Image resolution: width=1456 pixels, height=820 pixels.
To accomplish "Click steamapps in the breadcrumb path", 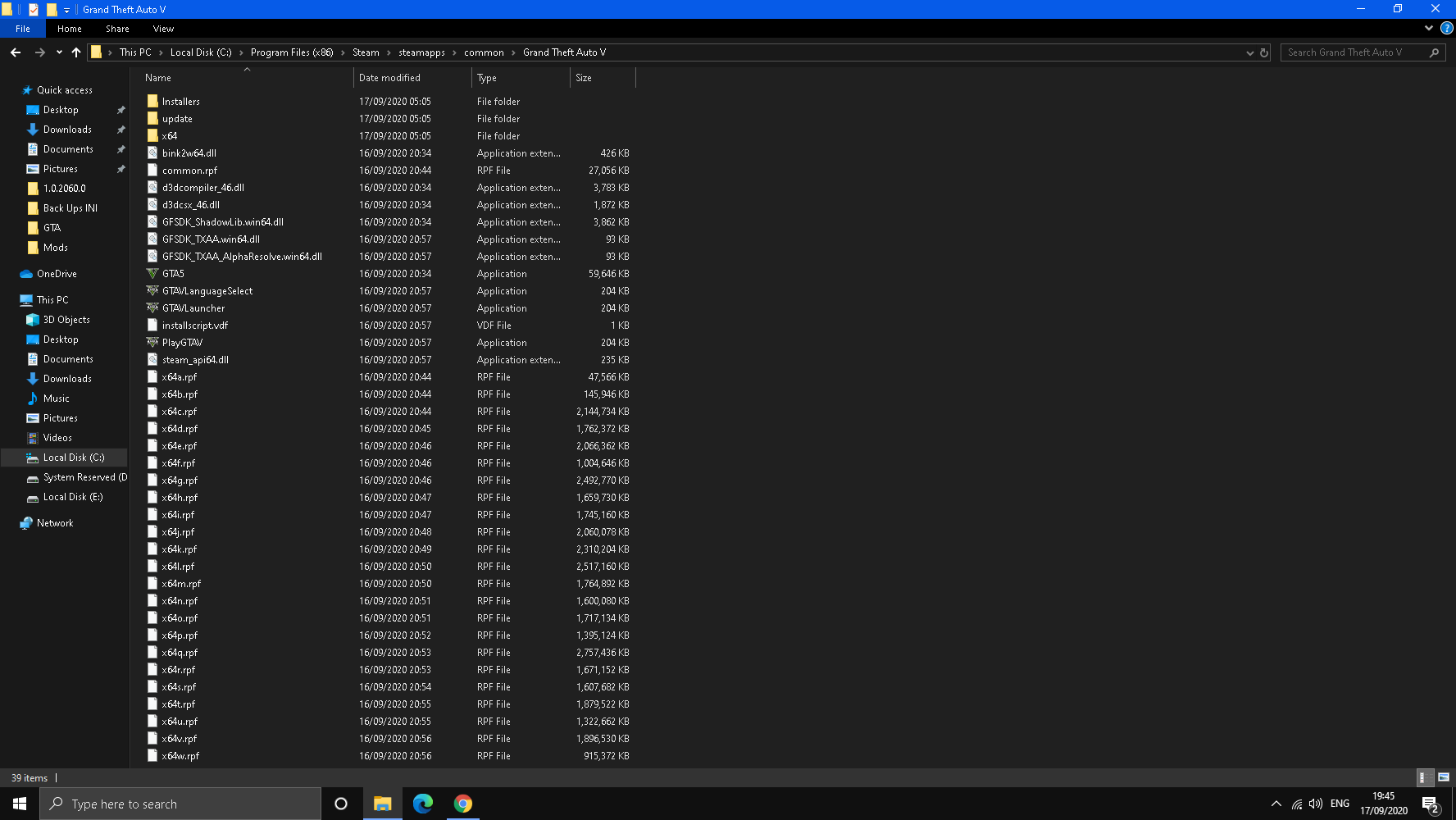I will [x=421, y=52].
